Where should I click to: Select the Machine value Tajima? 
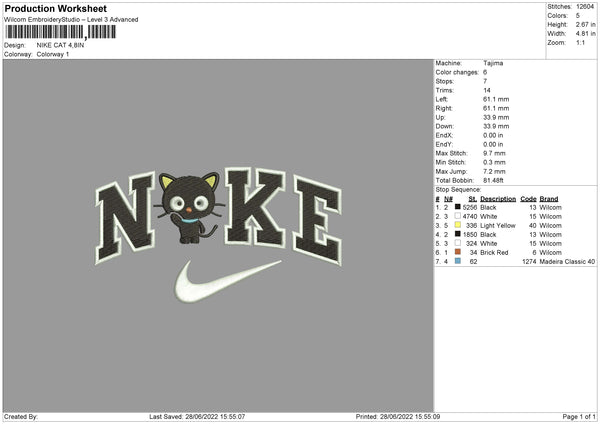click(x=493, y=63)
